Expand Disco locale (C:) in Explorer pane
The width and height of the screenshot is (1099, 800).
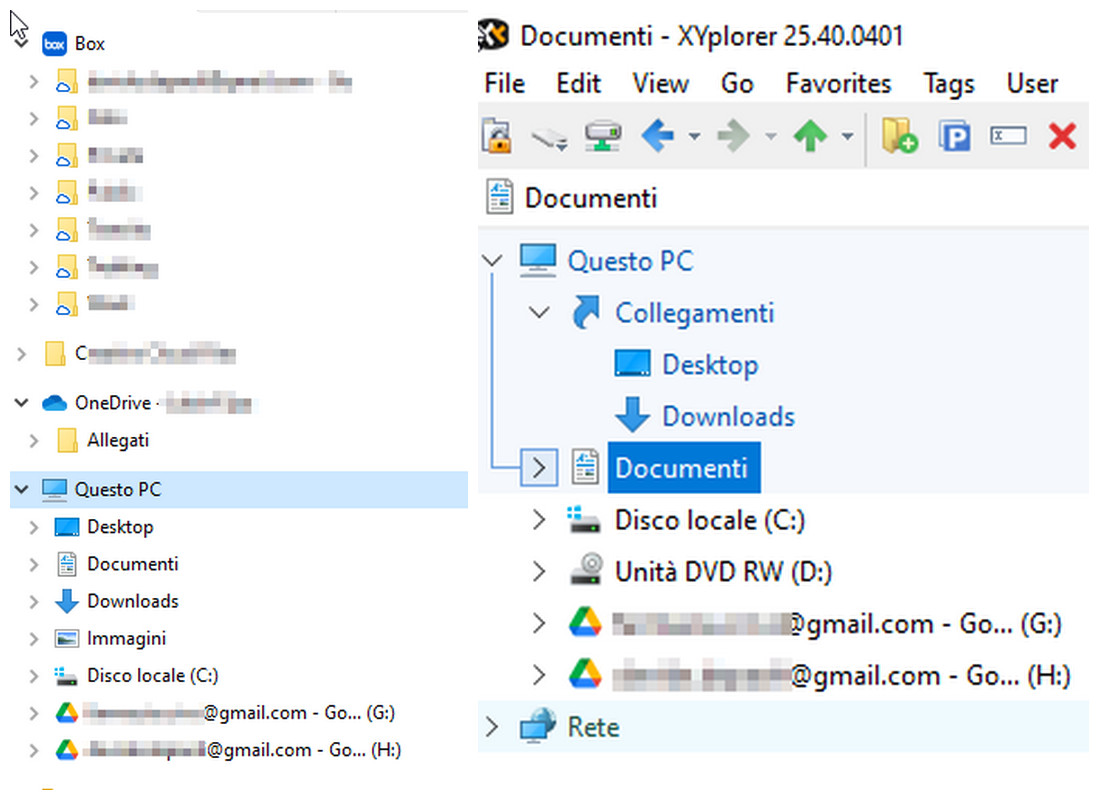tap(33, 676)
